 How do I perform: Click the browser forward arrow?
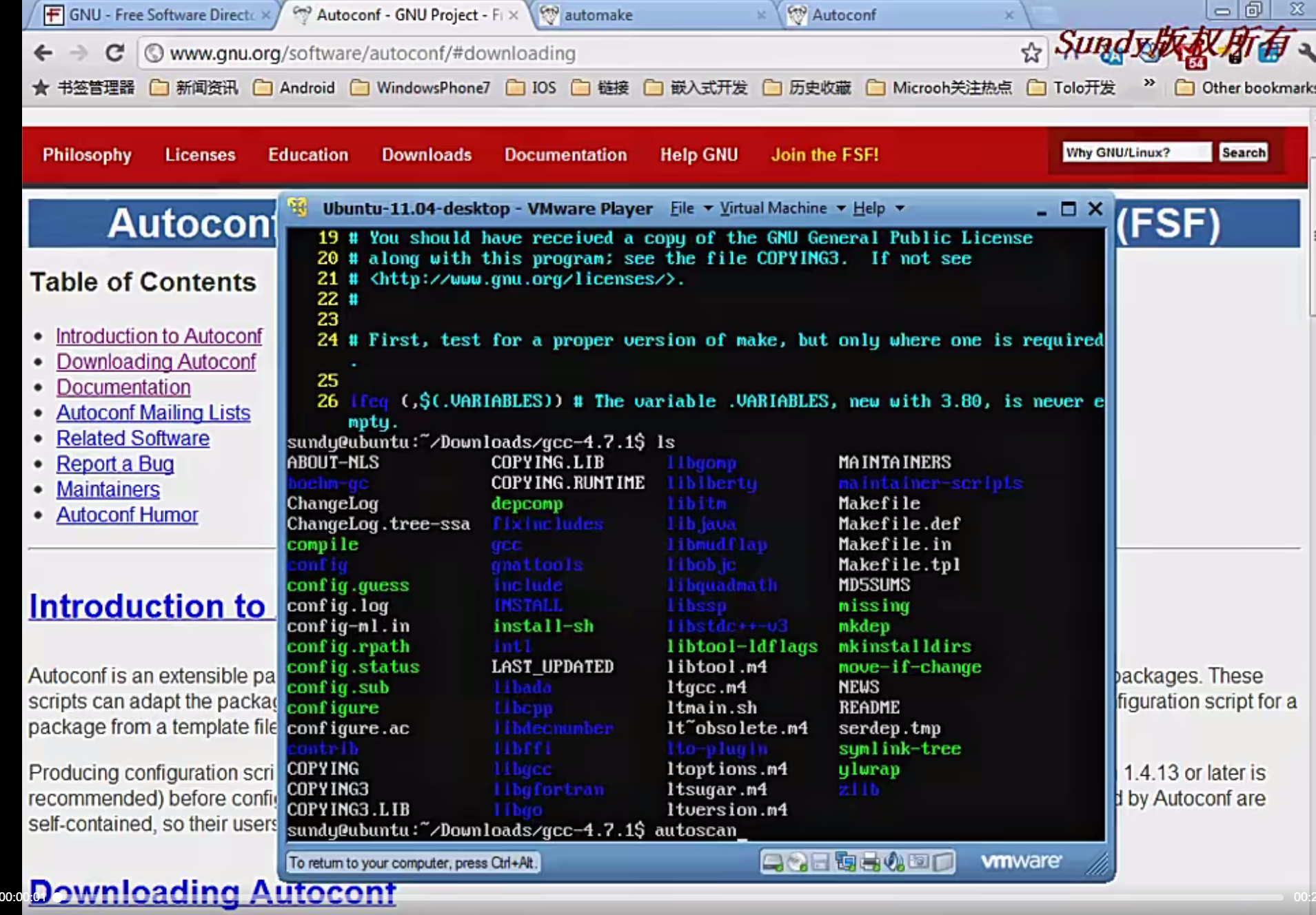[x=79, y=53]
